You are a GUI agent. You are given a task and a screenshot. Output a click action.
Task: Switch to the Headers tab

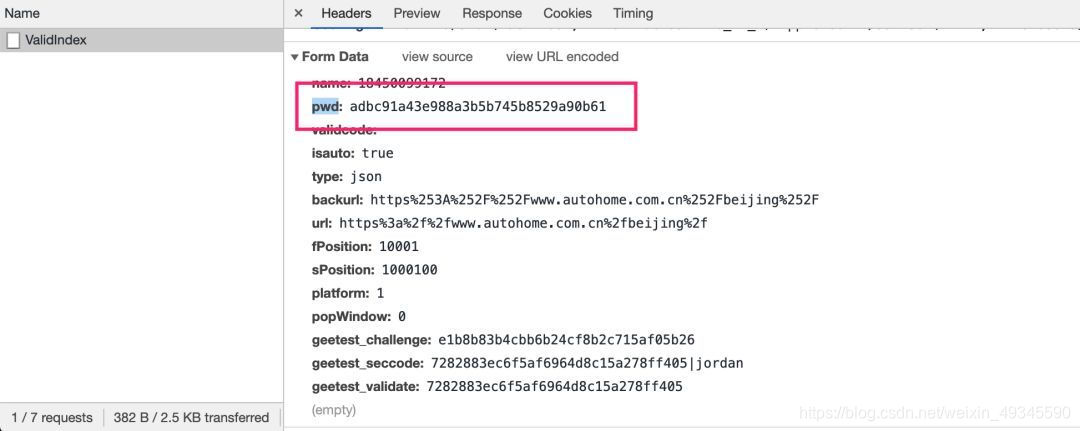pyautogui.click(x=346, y=13)
